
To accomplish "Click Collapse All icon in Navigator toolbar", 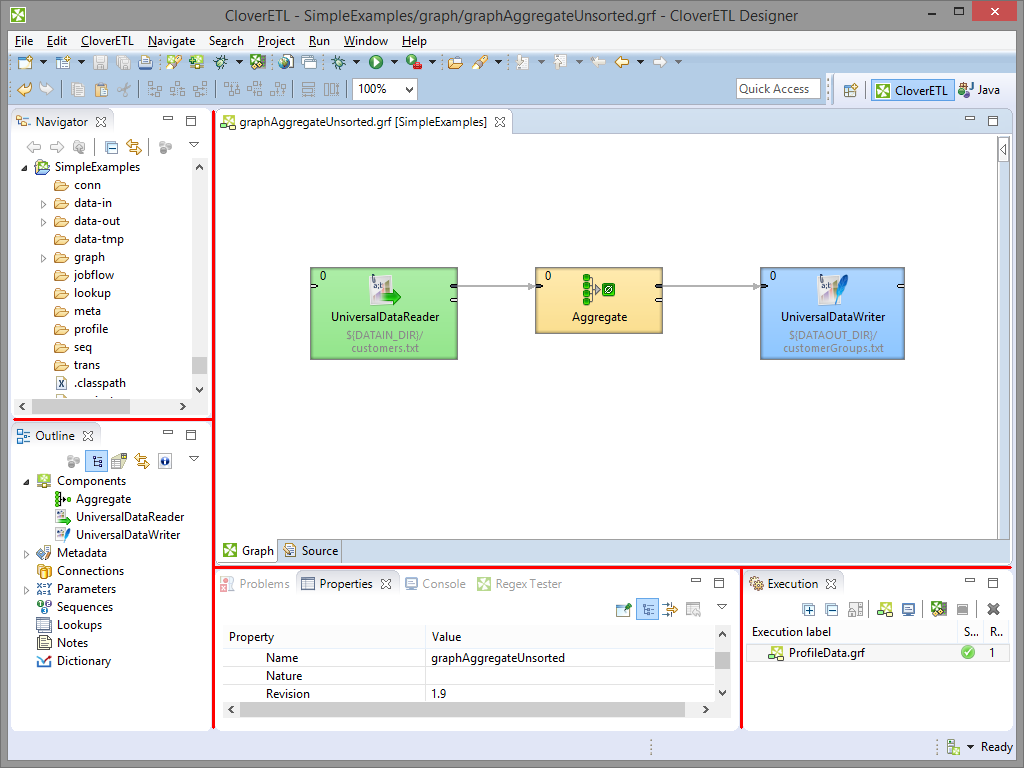I will pyautogui.click(x=112, y=147).
